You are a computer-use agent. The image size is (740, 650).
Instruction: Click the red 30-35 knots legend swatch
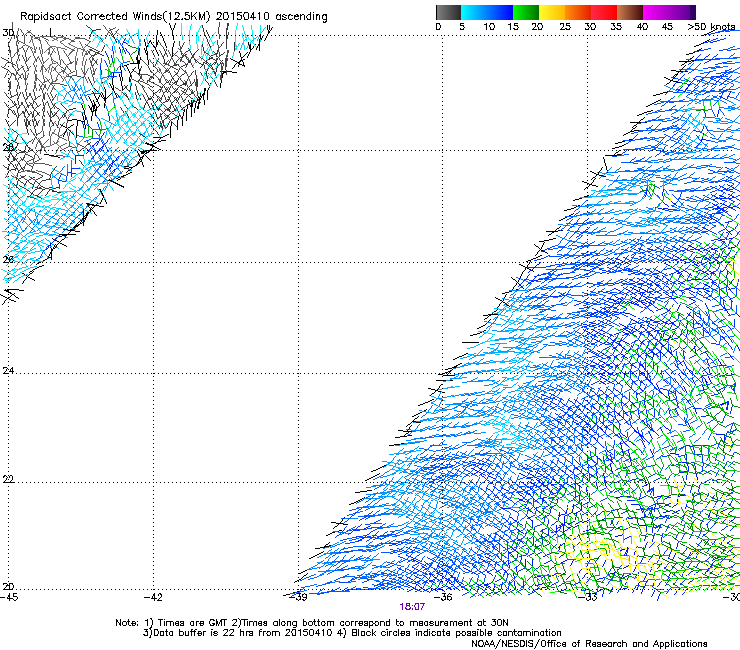click(x=604, y=12)
